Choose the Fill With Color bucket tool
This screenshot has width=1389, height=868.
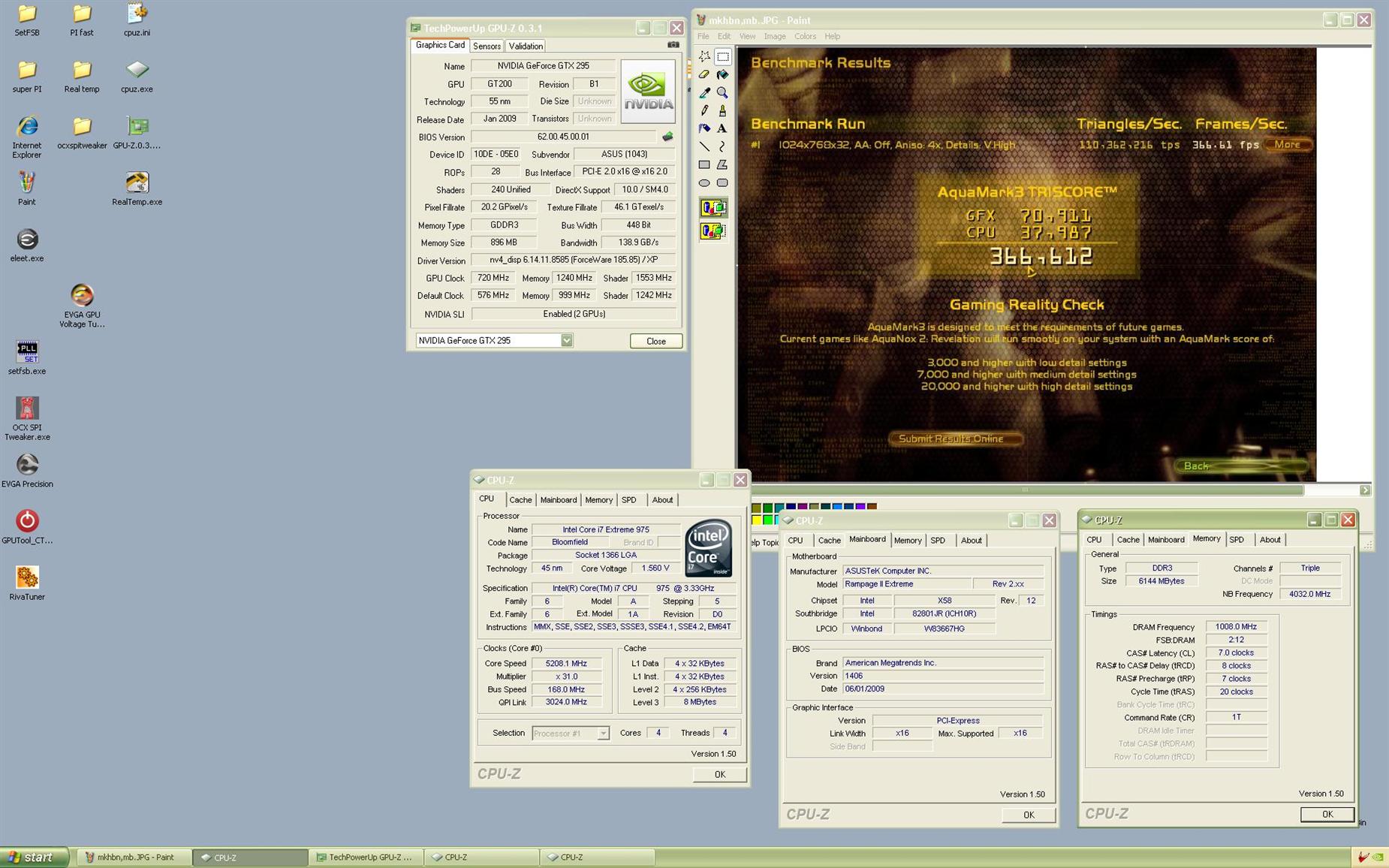[x=722, y=74]
